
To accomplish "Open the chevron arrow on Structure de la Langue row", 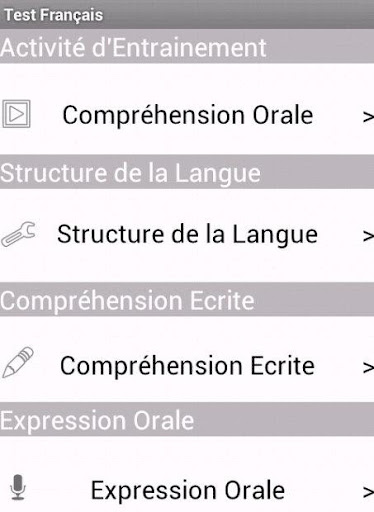I will [x=368, y=236].
